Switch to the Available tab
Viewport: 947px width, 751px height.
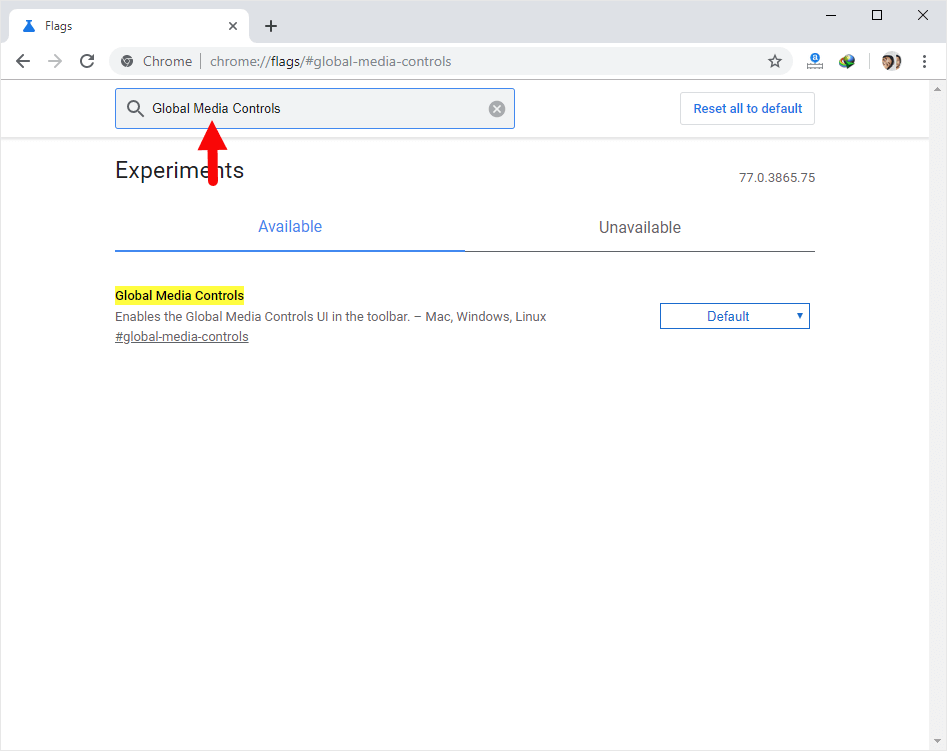click(290, 227)
